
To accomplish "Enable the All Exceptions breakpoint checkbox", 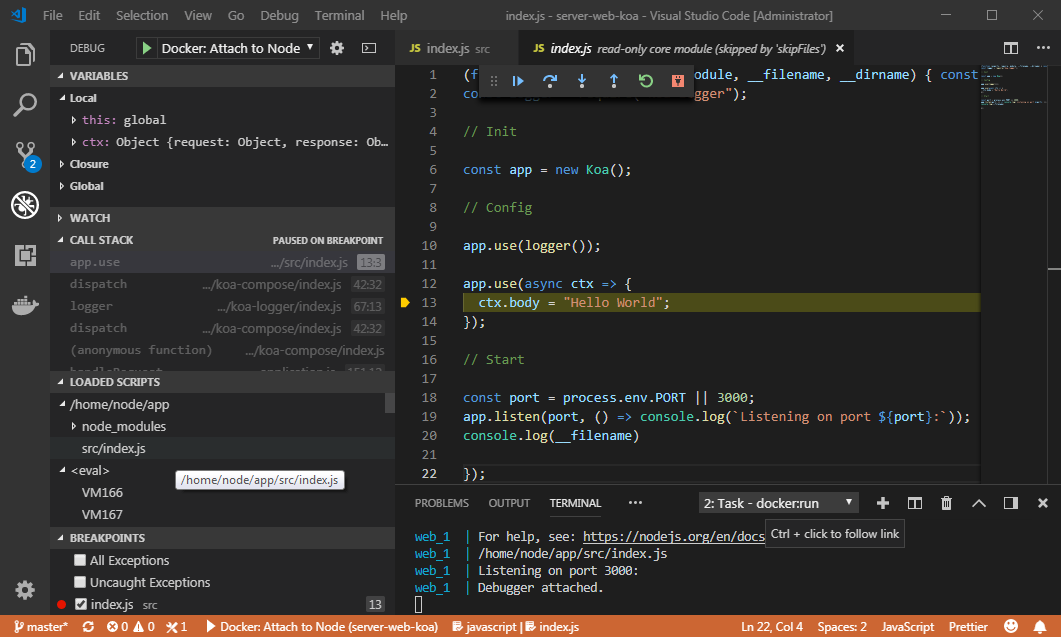I will pos(80,561).
